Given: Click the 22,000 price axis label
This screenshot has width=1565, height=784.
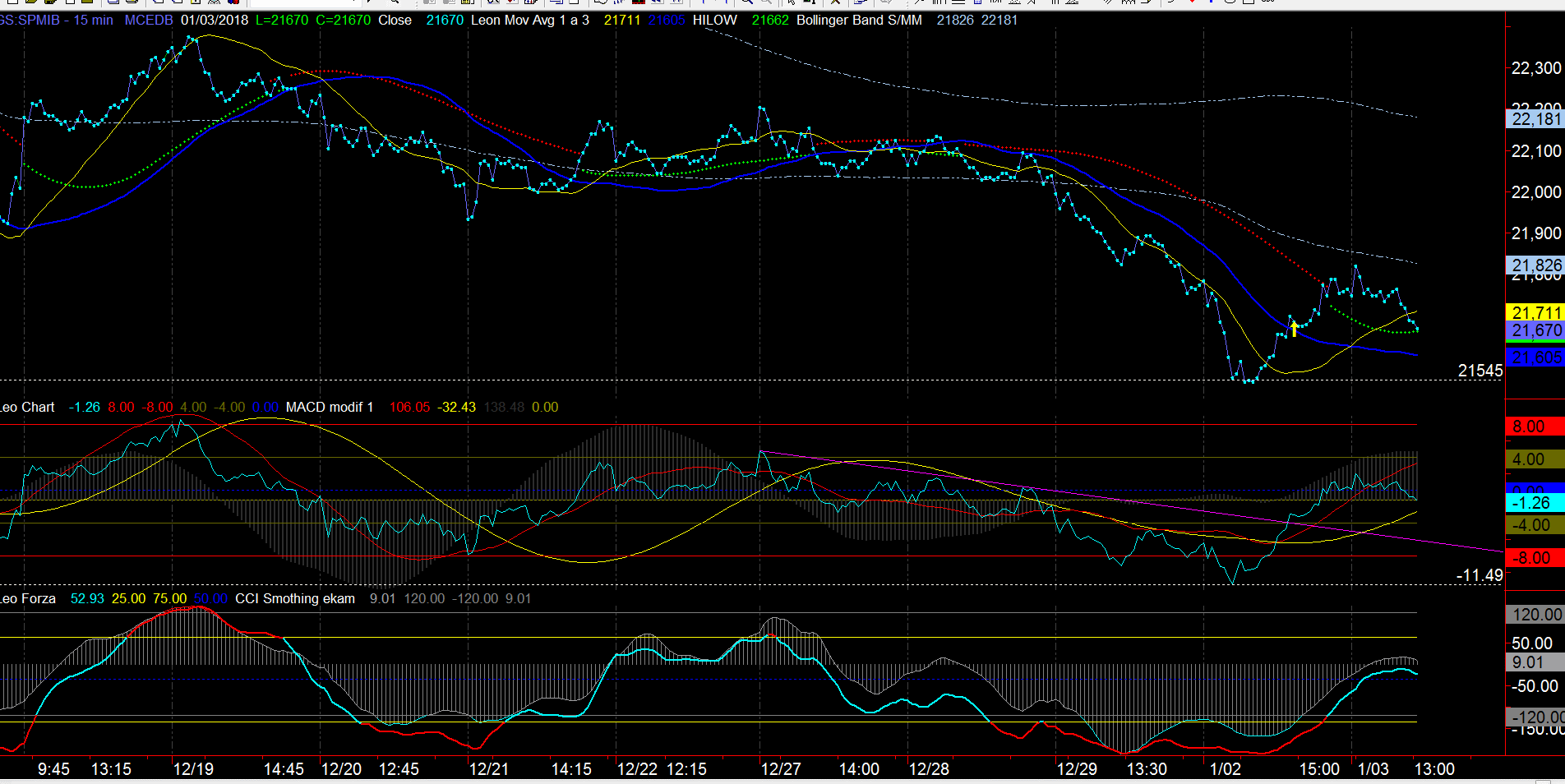Looking at the screenshot, I should pyautogui.click(x=1535, y=192).
